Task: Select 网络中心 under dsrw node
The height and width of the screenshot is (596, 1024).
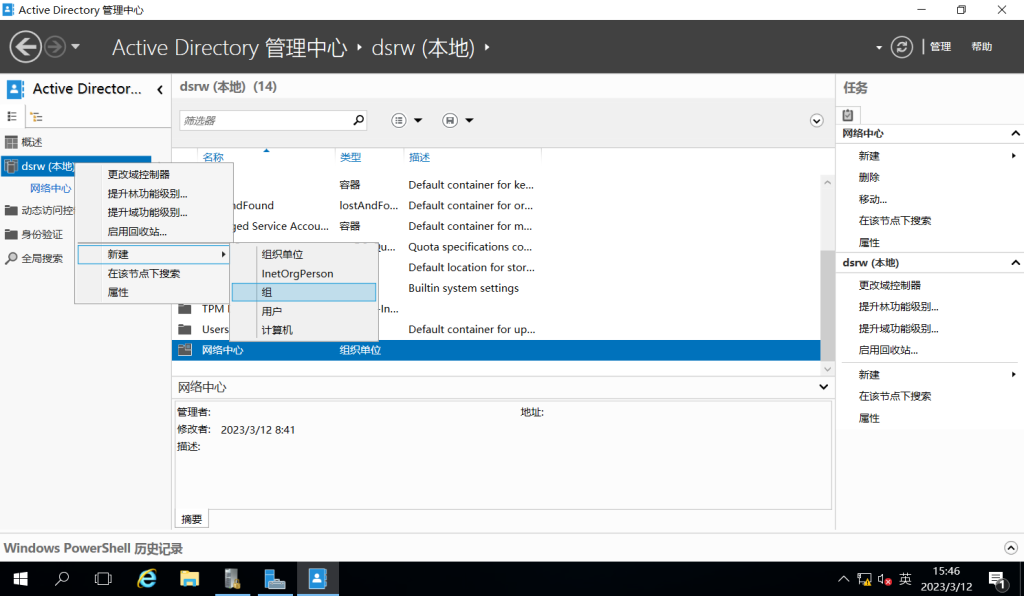Action: [50, 188]
